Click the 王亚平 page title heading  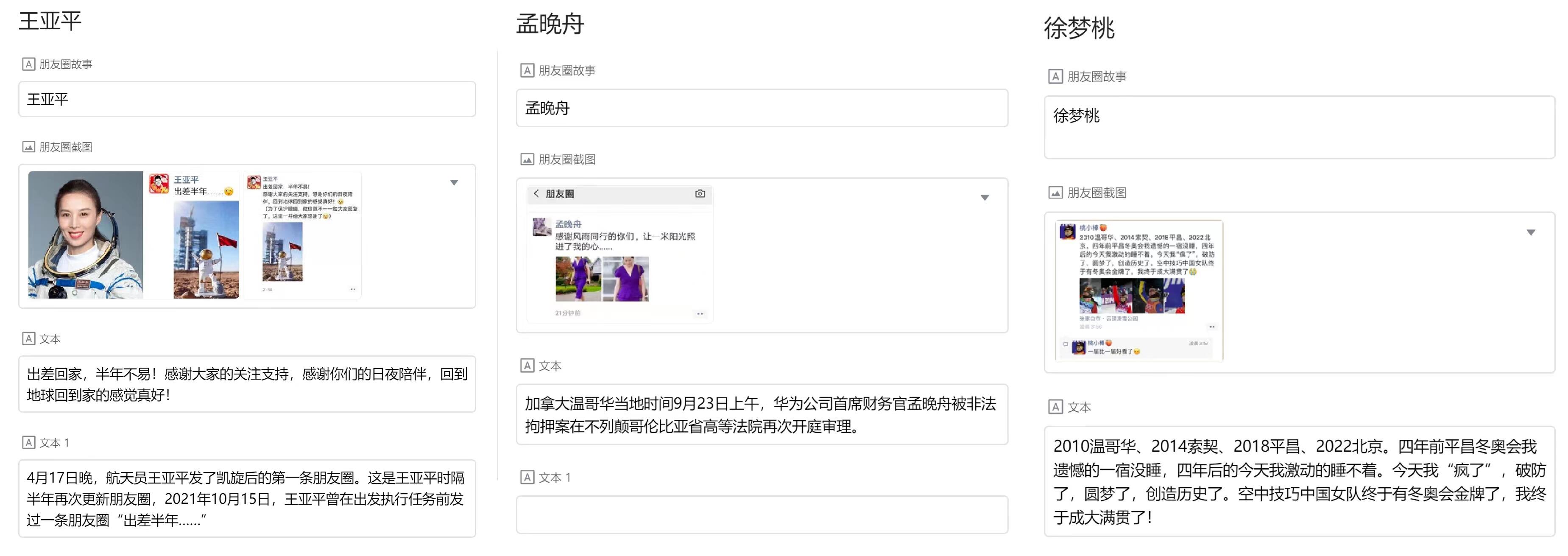pyautogui.click(x=50, y=21)
